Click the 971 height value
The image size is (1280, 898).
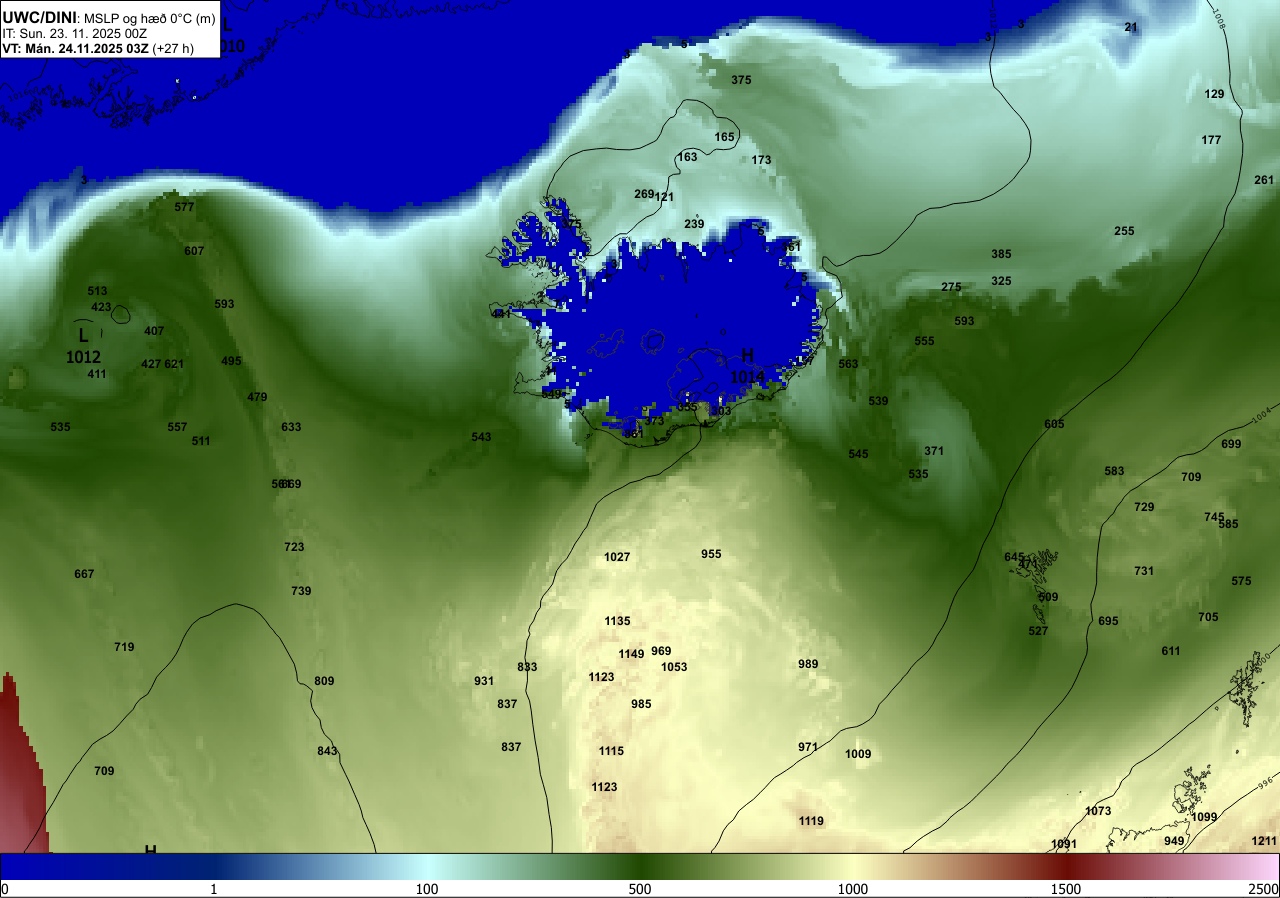pos(808,747)
